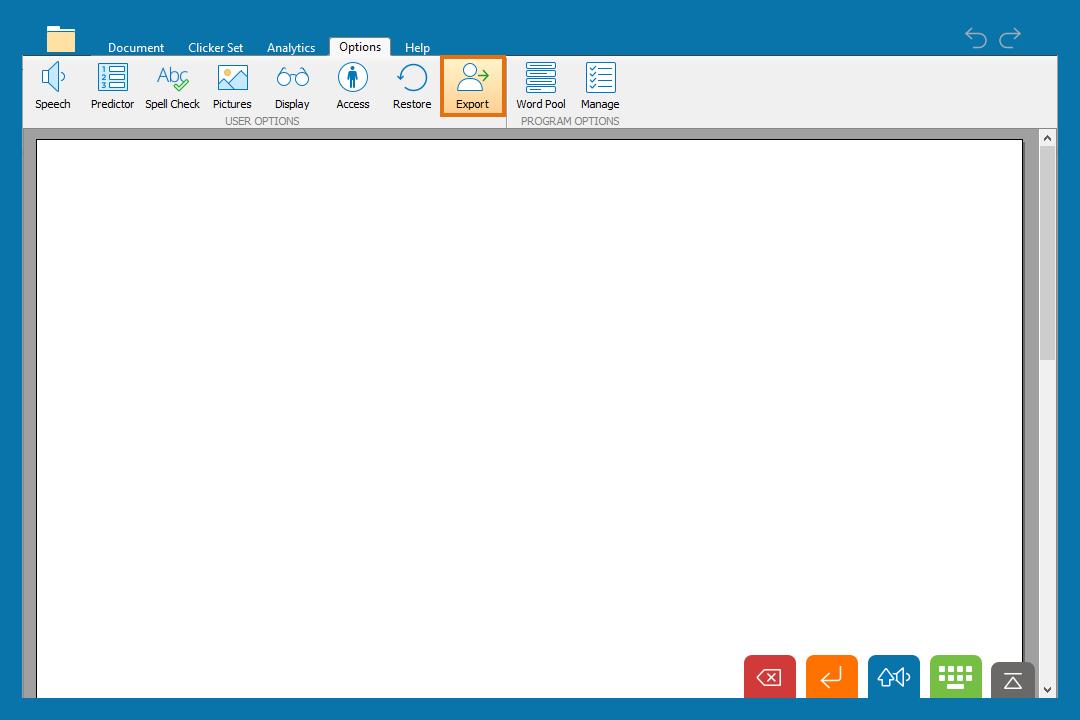
Task: Collapse the panel with the gray arrow button
Action: (x=1012, y=680)
